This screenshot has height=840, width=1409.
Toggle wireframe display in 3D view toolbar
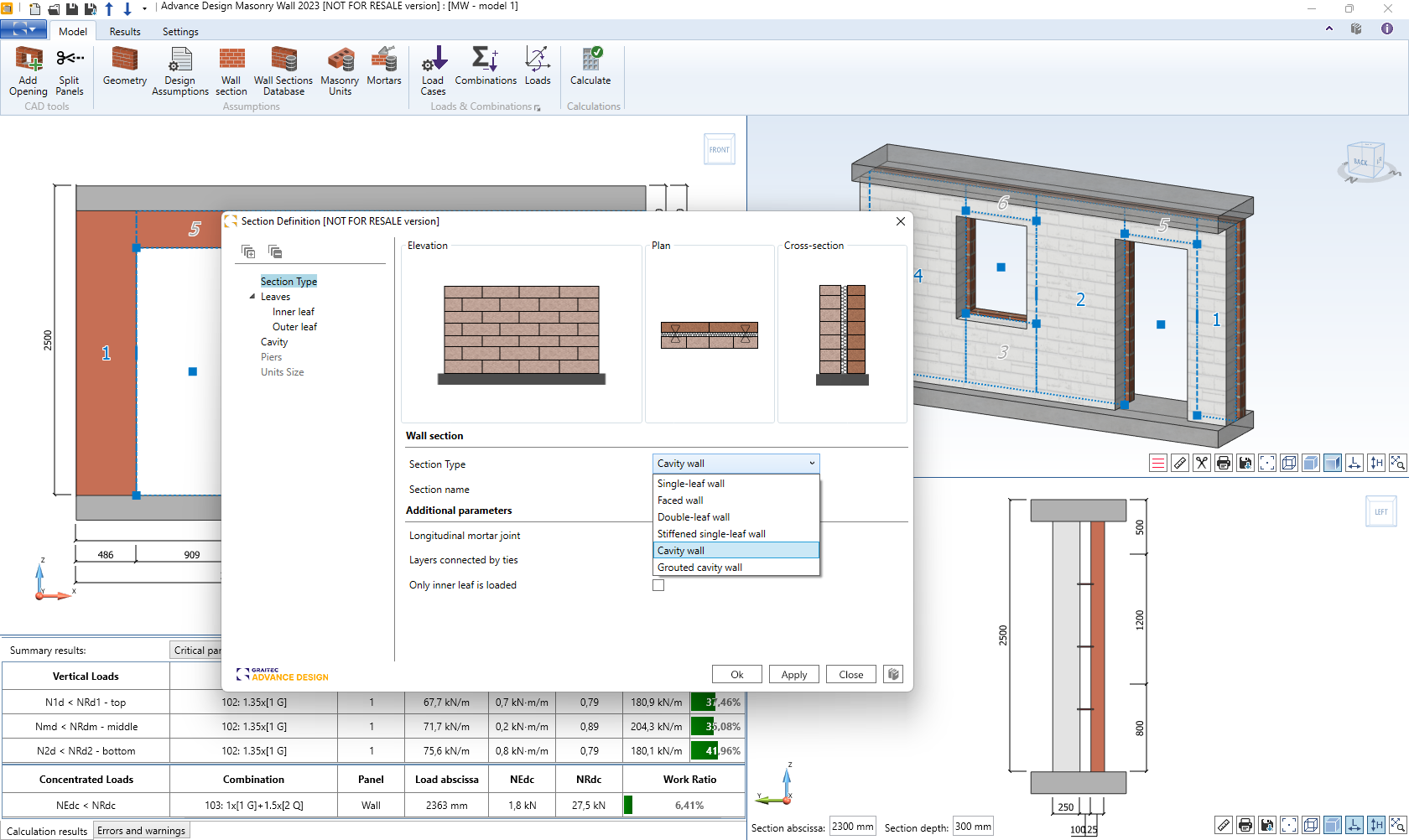(1289, 463)
